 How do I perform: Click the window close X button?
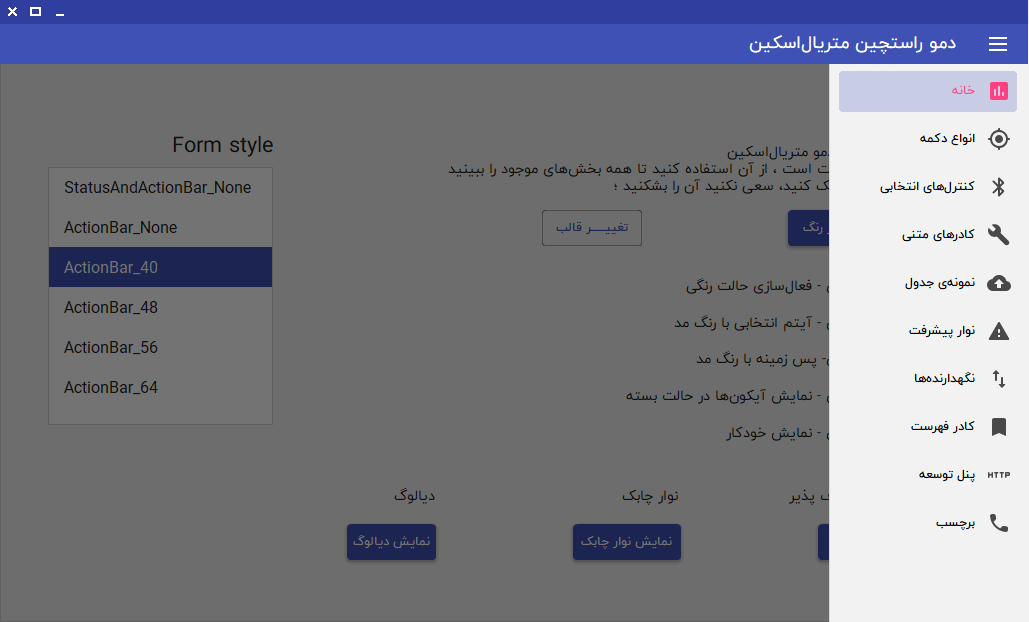[x=12, y=12]
